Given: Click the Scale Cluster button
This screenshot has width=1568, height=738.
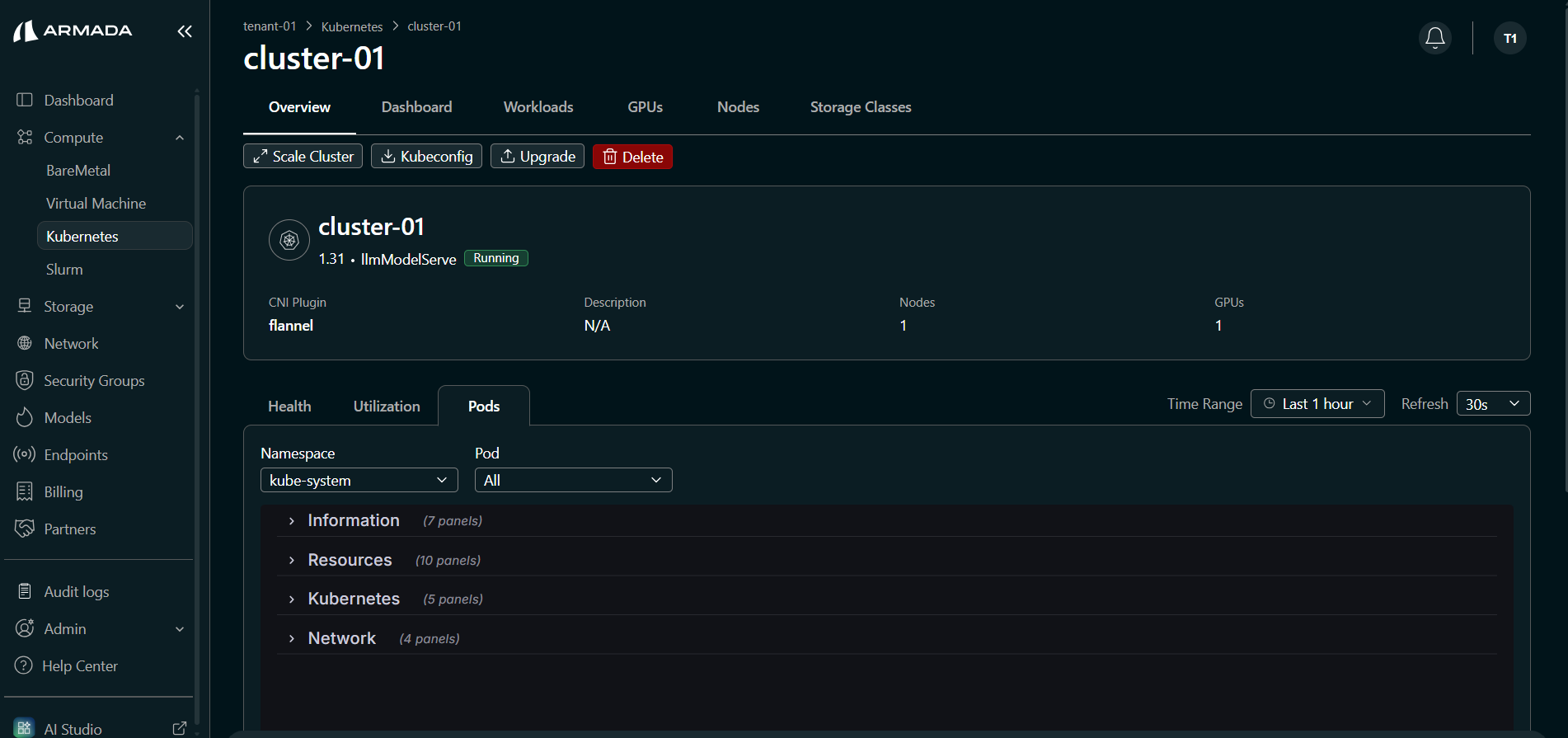Looking at the screenshot, I should pyautogui.click(x=303, y=157).
